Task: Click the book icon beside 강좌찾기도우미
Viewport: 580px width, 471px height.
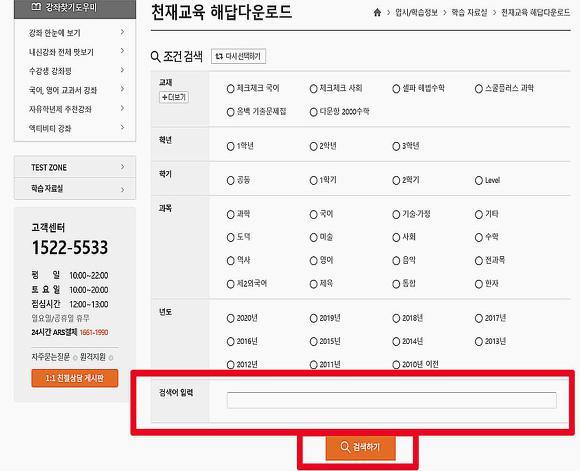Action: (x=36, y=6)
